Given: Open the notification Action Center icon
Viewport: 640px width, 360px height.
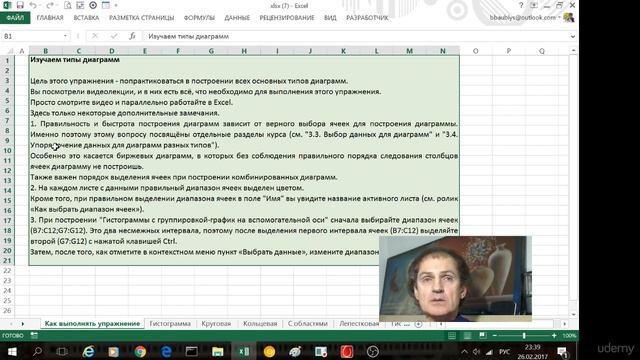Looking at the screenshot, I should (x=562, y=352).
